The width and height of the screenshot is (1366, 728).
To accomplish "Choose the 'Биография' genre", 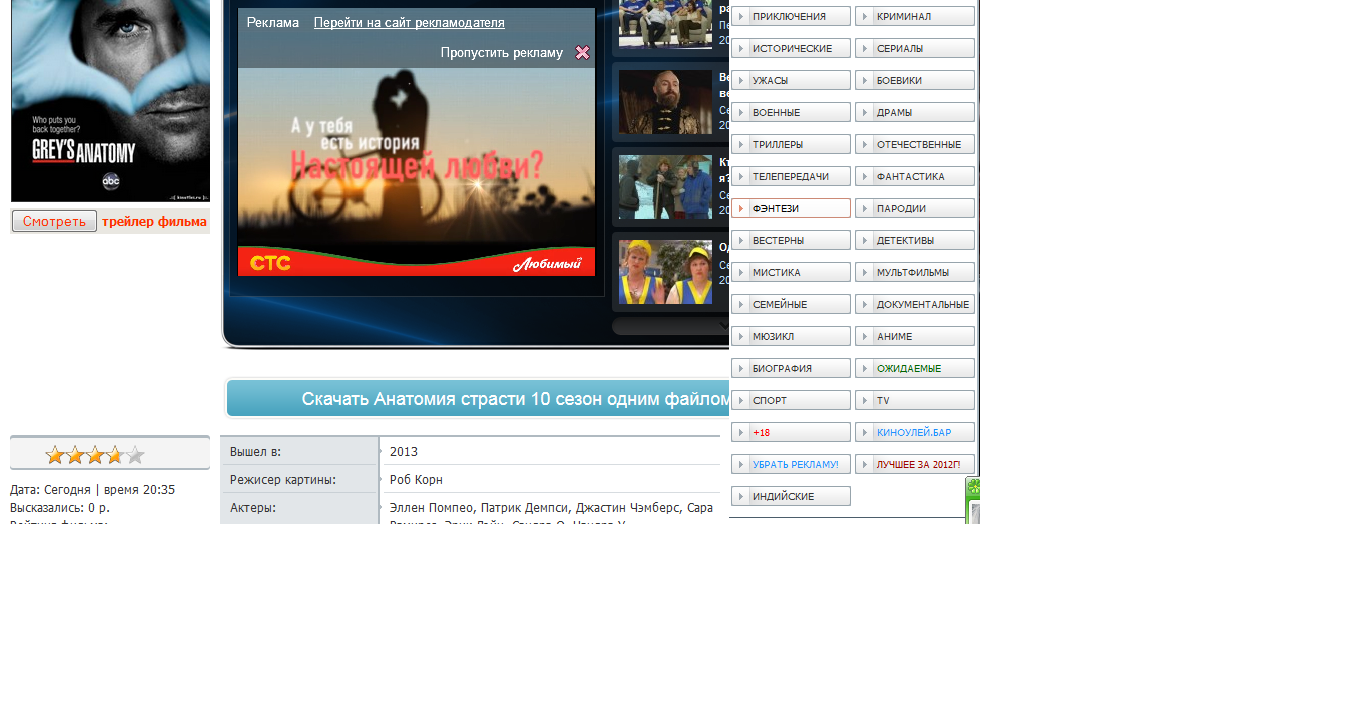I will [x=791, y=369].
